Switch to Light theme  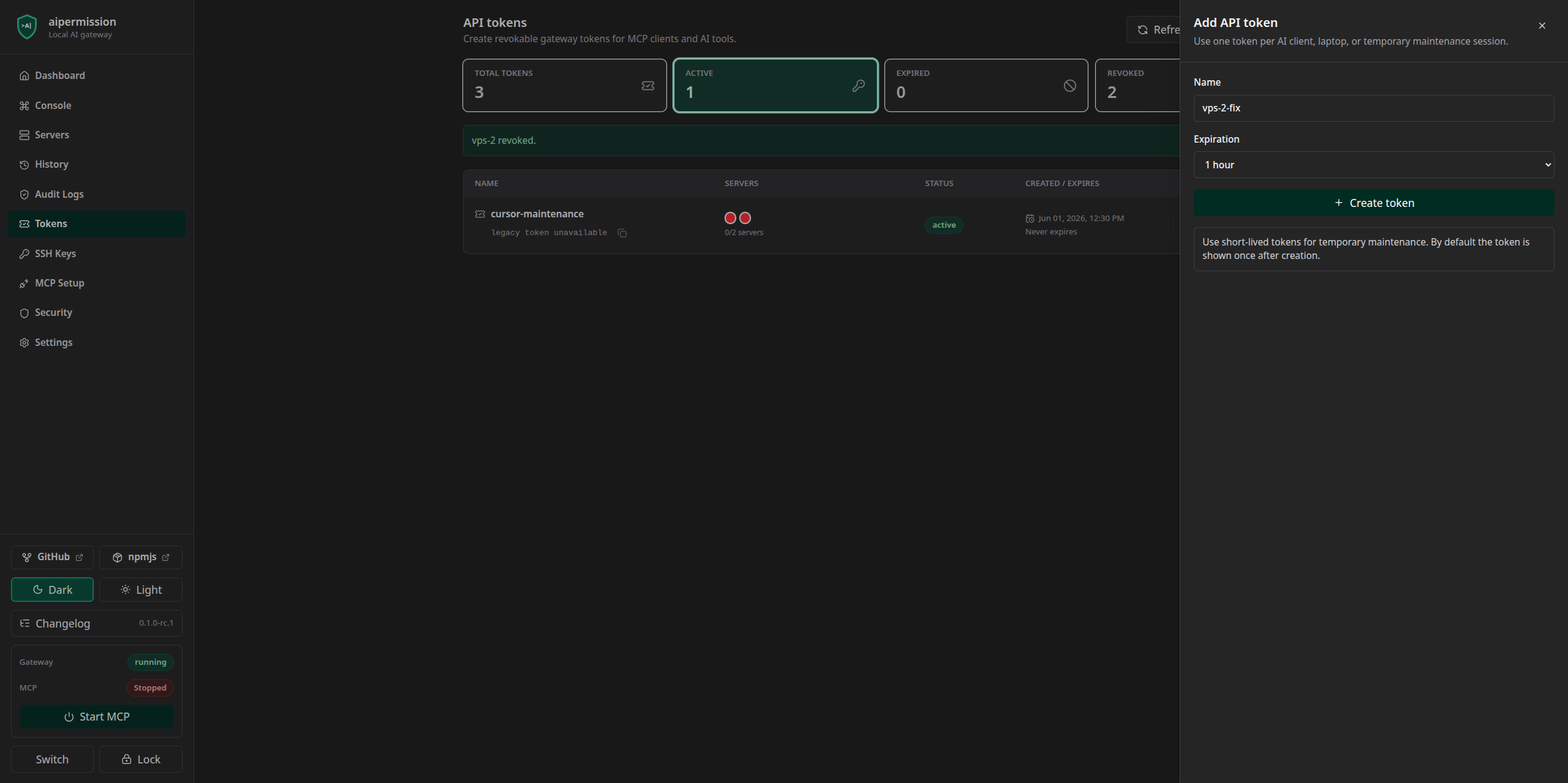[141, 590]
